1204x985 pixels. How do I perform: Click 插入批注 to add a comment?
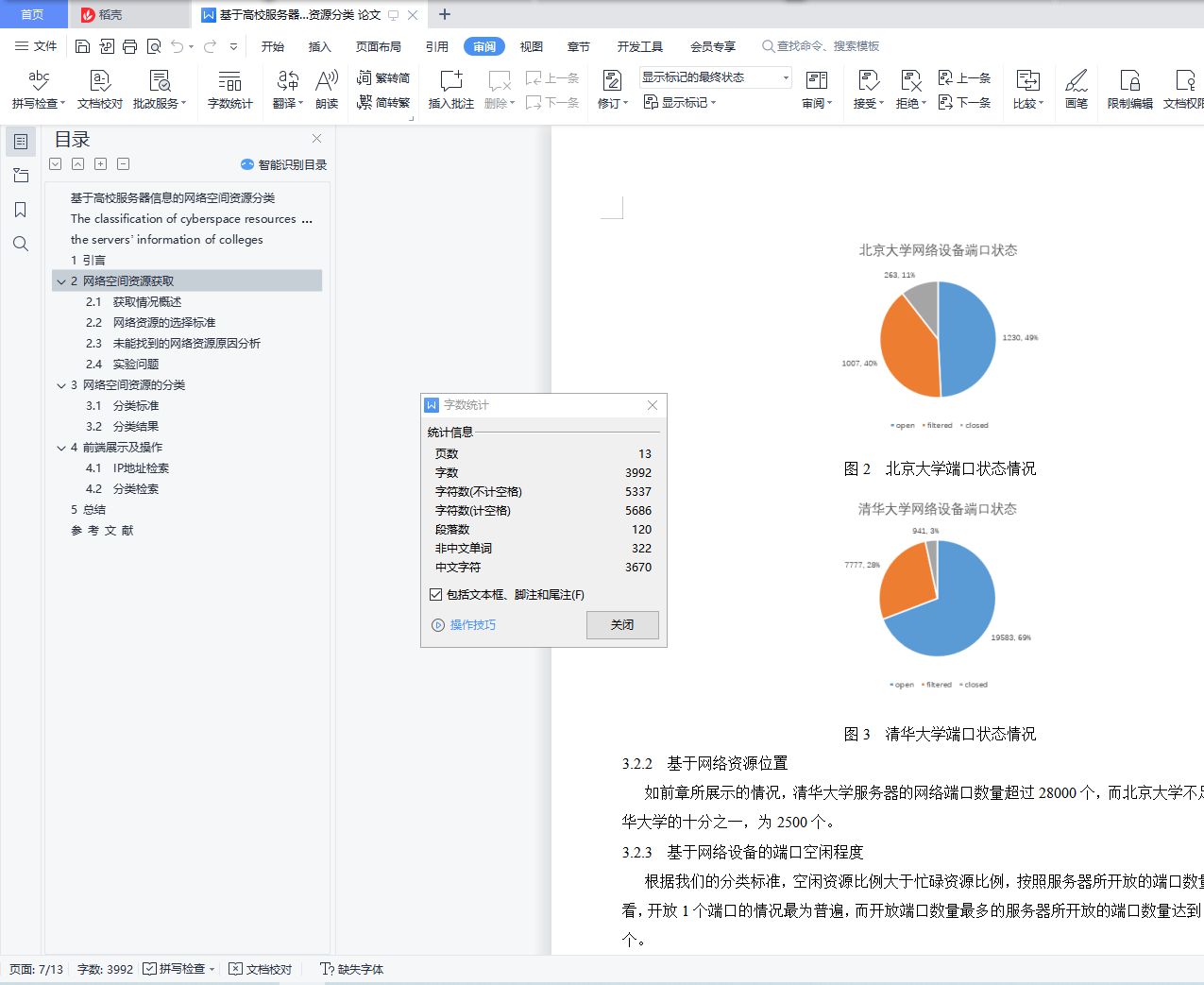[x=451, y=90]
